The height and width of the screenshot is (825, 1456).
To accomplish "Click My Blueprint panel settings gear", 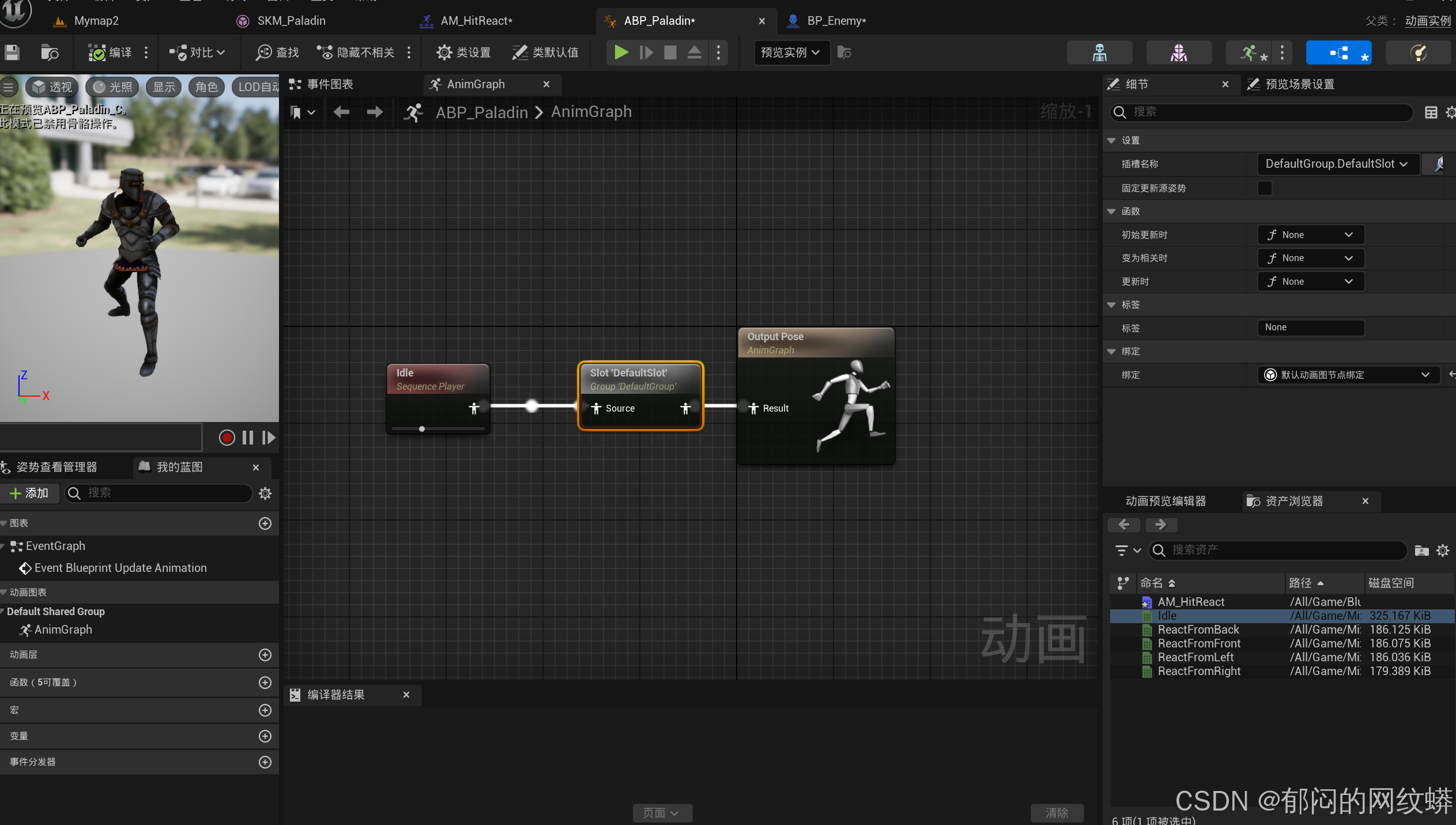I will 265,494.
